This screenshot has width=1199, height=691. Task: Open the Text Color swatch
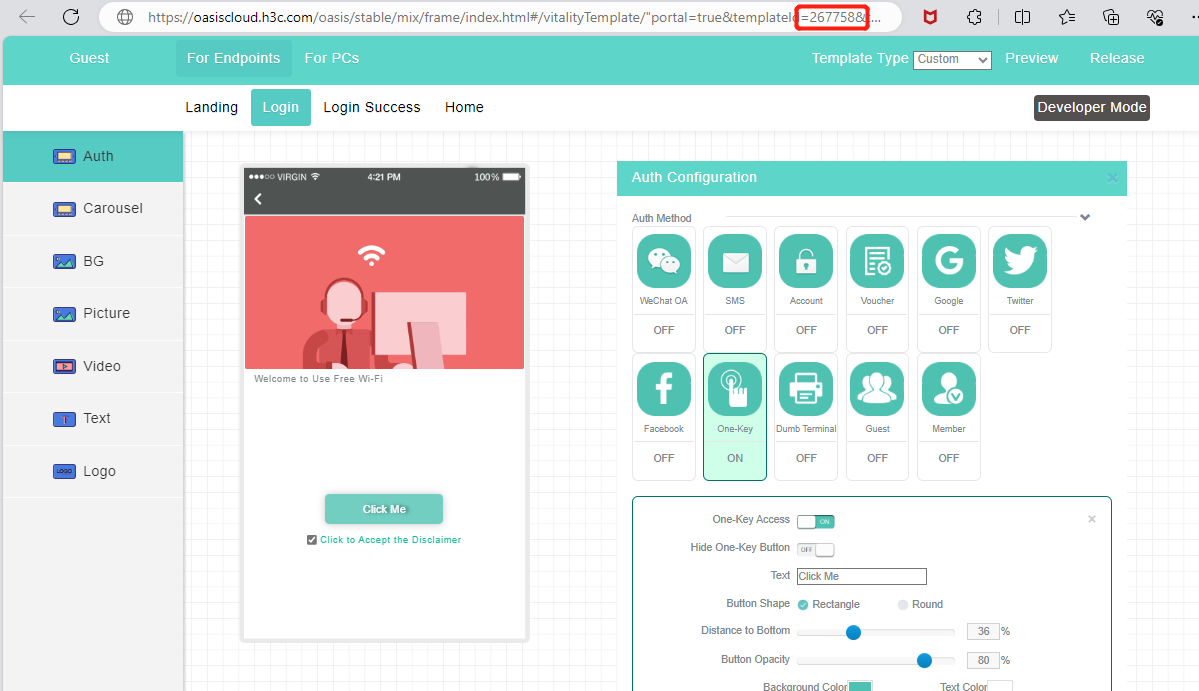1000,686
